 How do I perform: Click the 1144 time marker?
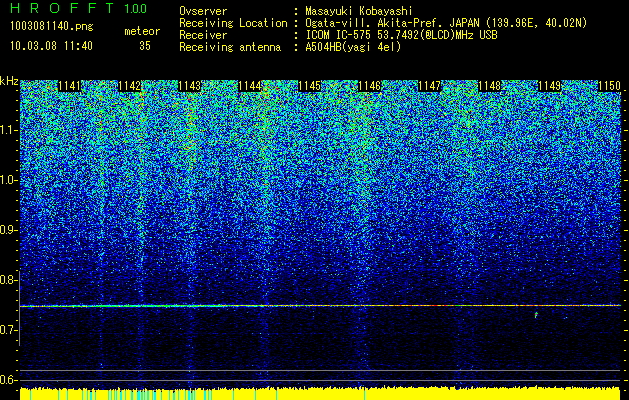(250, 86)
